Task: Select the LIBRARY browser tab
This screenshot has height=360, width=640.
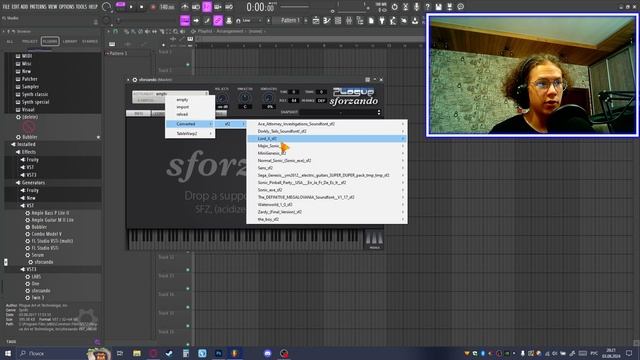Action: click(x=70, y=41)
